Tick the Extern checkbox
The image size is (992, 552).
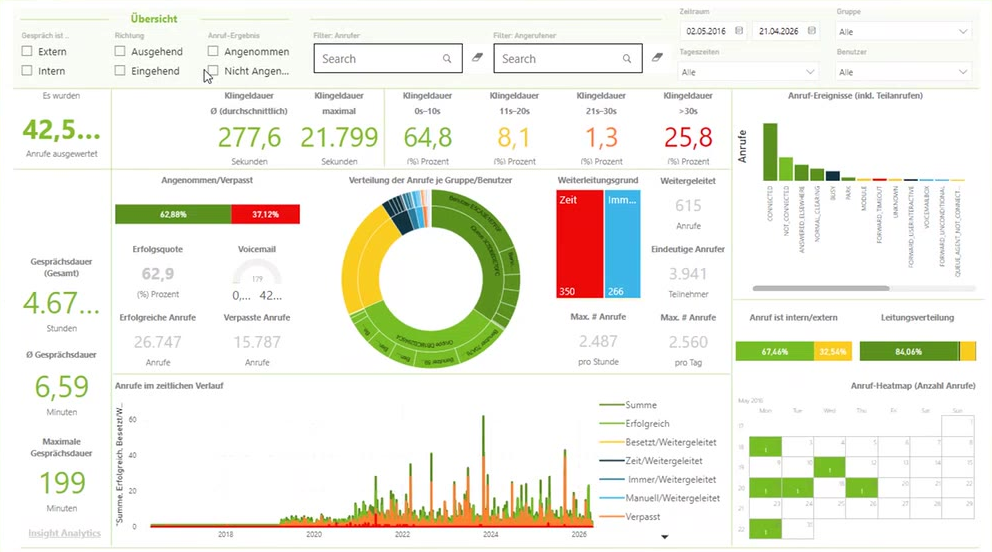click(x=27, y=51)
